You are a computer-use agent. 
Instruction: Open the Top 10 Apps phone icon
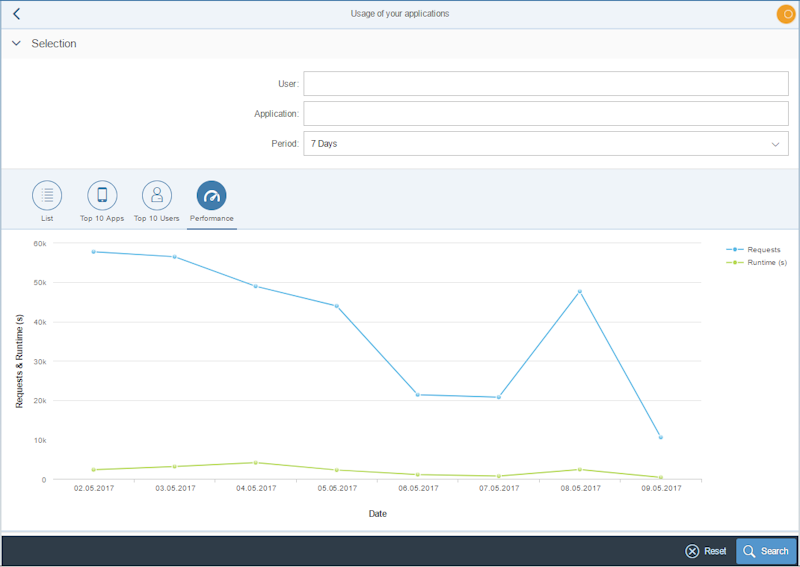tap(102, 195)
